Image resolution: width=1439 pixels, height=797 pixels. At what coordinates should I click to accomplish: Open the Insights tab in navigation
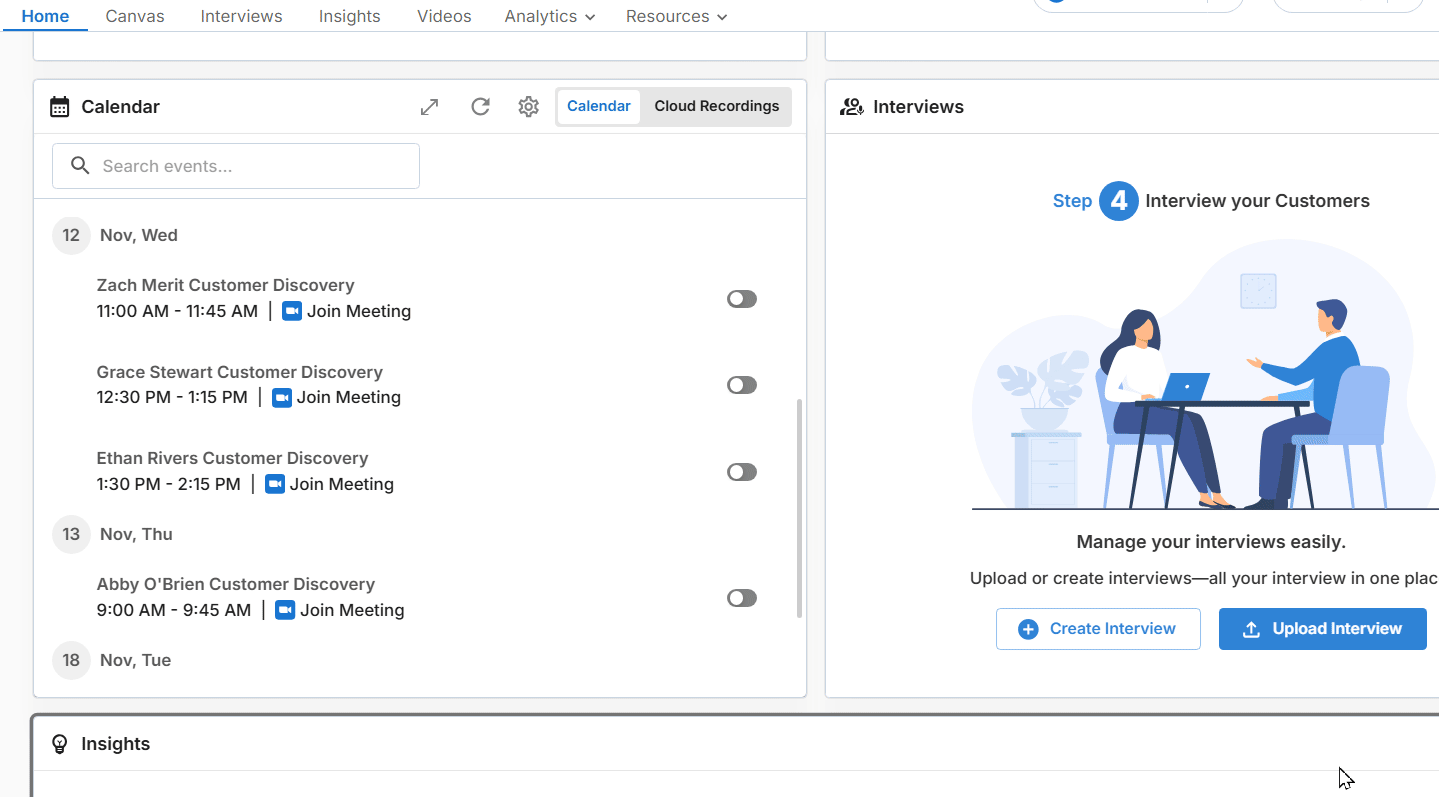350,16
